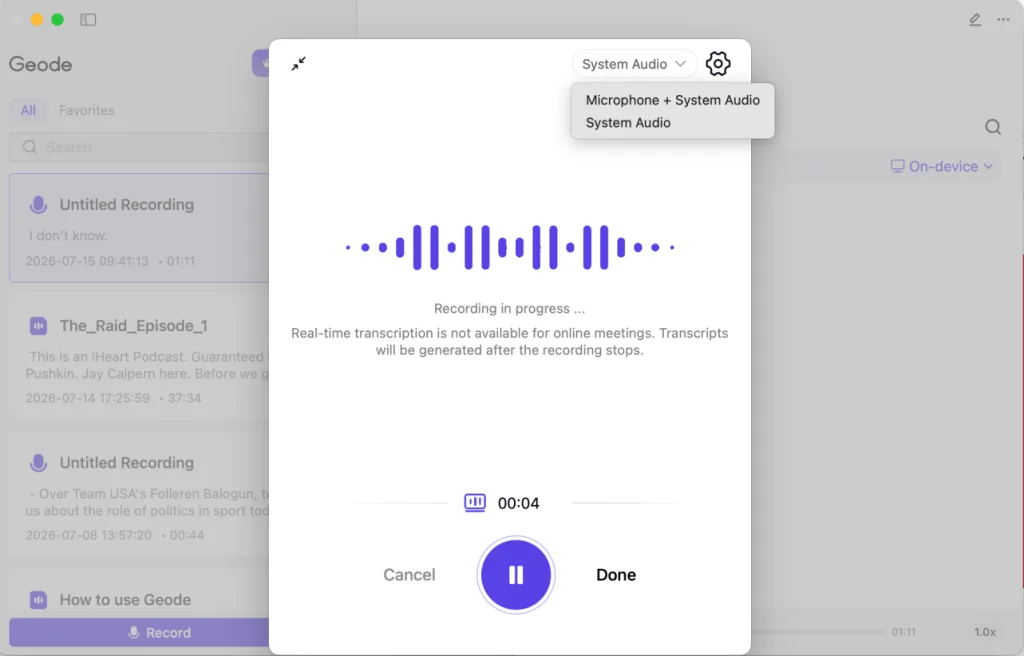Open the three-dots more menu
Screen dimensions: 1024x656
click(1004, 20)
